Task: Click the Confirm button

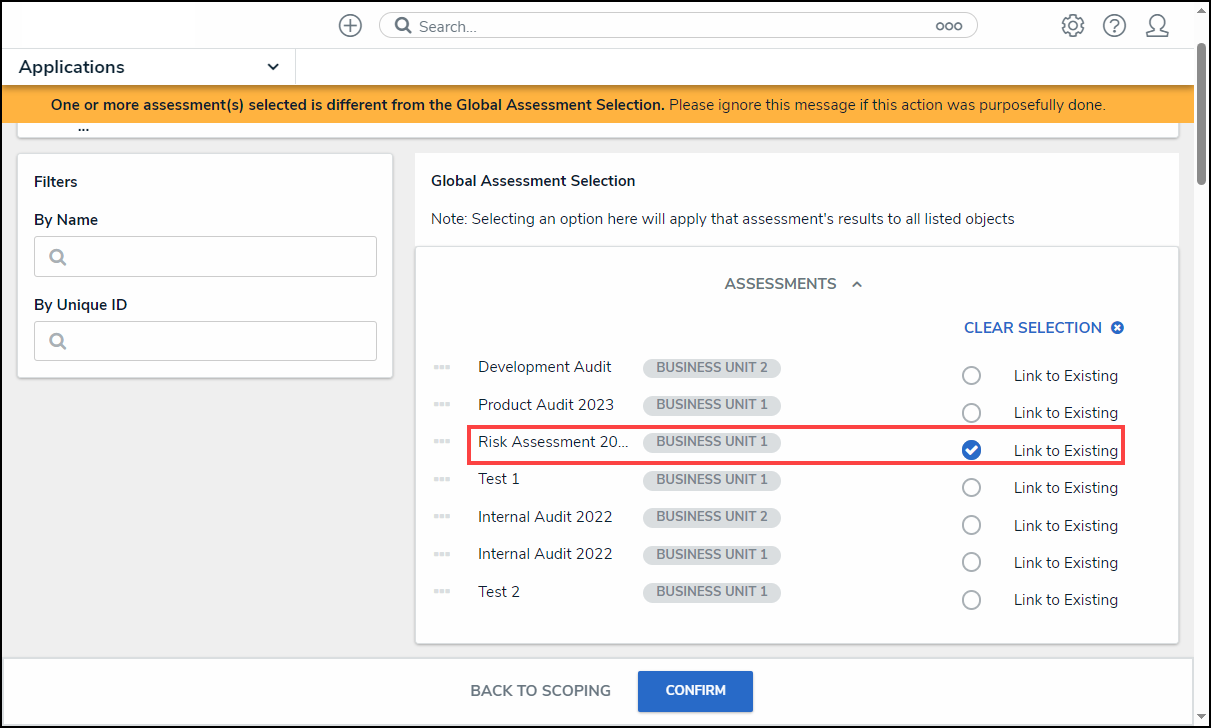Action: (695, 691)
